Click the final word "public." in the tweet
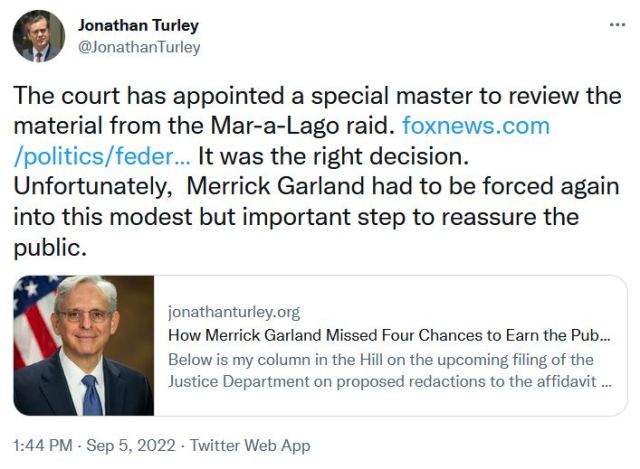640x469 pixels. (47, 246)
